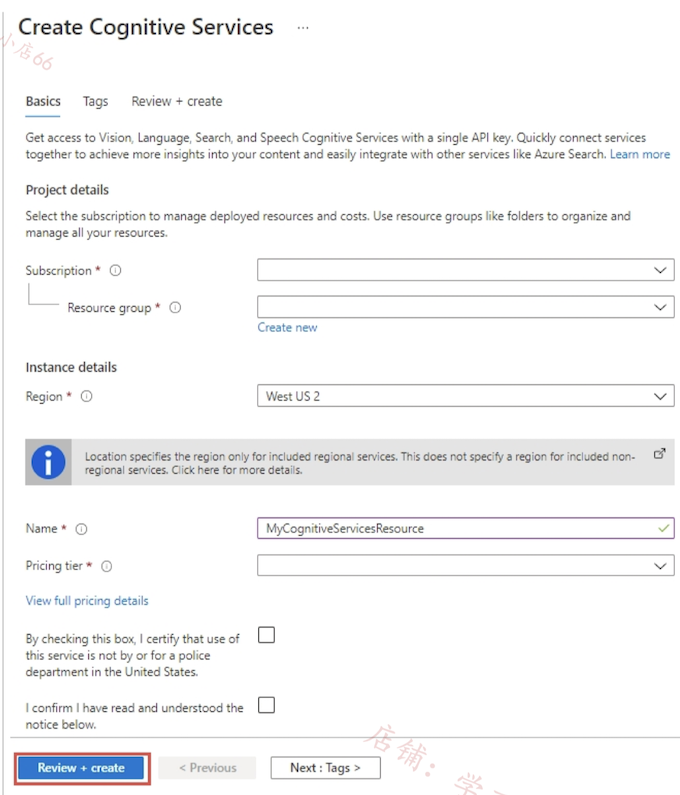Click the 'Create Cognitive Services' page title
Viewport: 680px width, 795px height.
[x=146, y=27]
